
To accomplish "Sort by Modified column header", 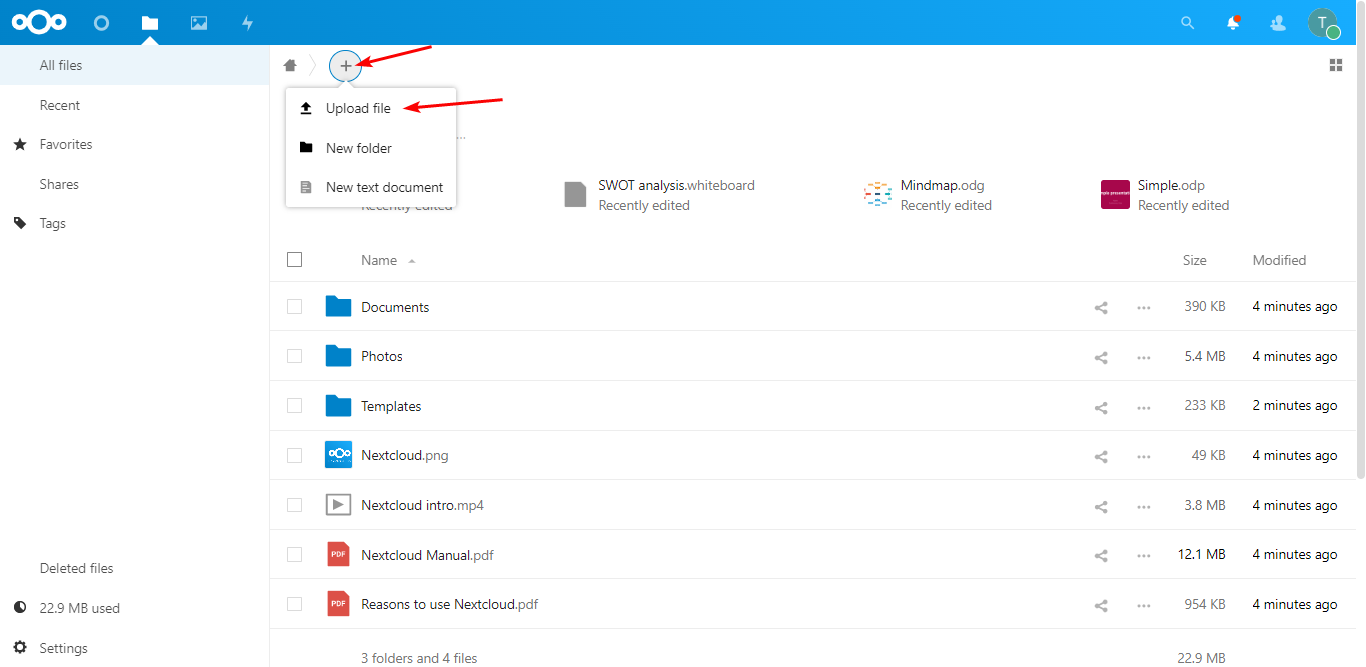I will point(1279,260).
